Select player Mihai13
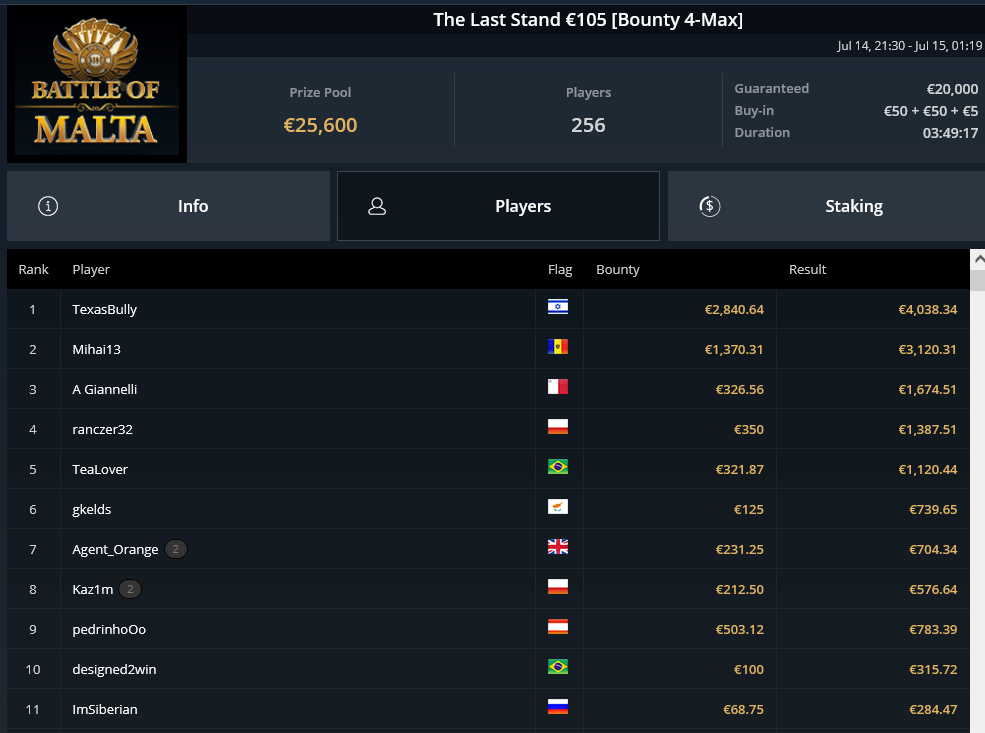The image size is (985, 733). (x=96, y=349)
